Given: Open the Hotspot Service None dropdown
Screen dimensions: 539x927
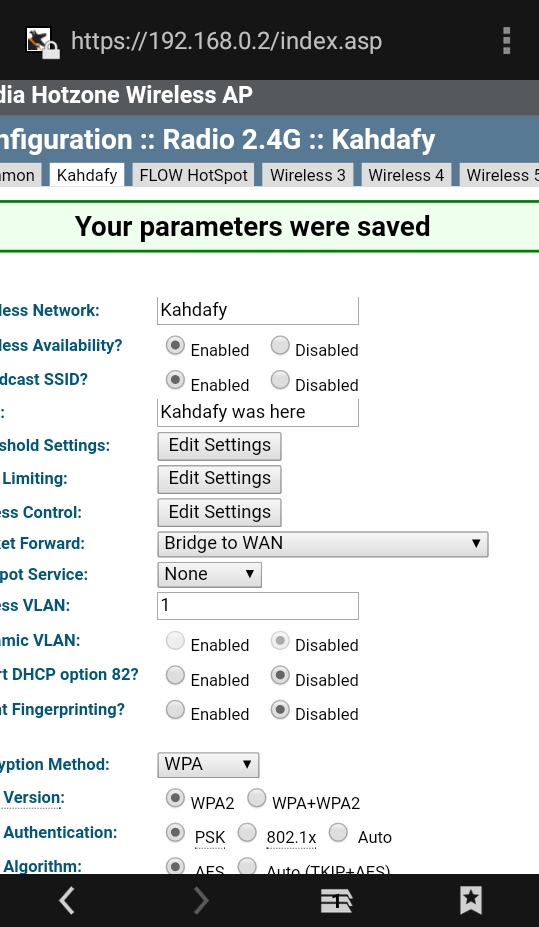Looking at the screenshot, I should 209,575.
